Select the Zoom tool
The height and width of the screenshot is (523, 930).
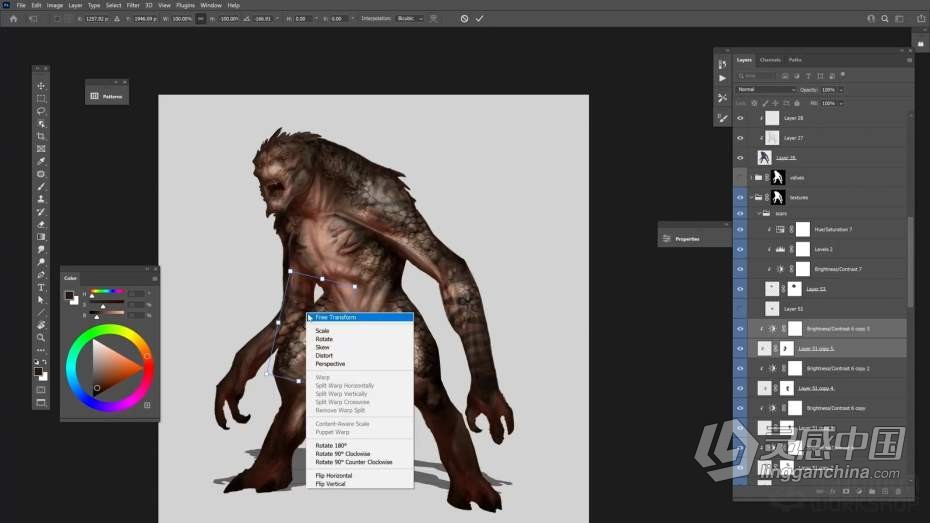tap(41, 337)
